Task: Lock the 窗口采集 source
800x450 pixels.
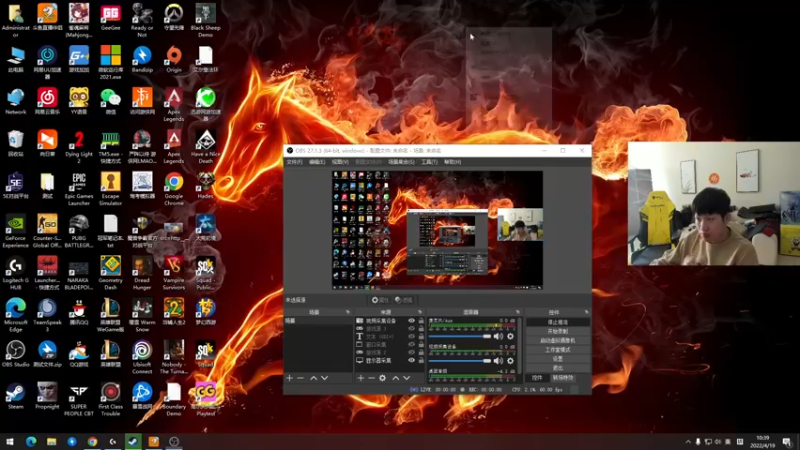Action: point(421,344)
